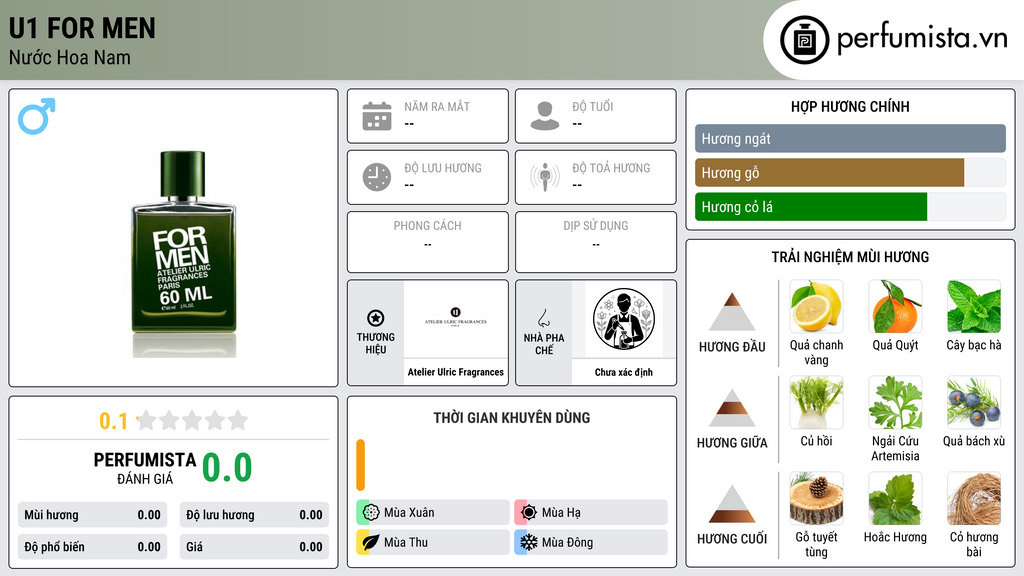Select the Mùa Đông snowflake option
Image resolution: width=1024 pixels, height=576 pixels.
click(x=591, y=542)
